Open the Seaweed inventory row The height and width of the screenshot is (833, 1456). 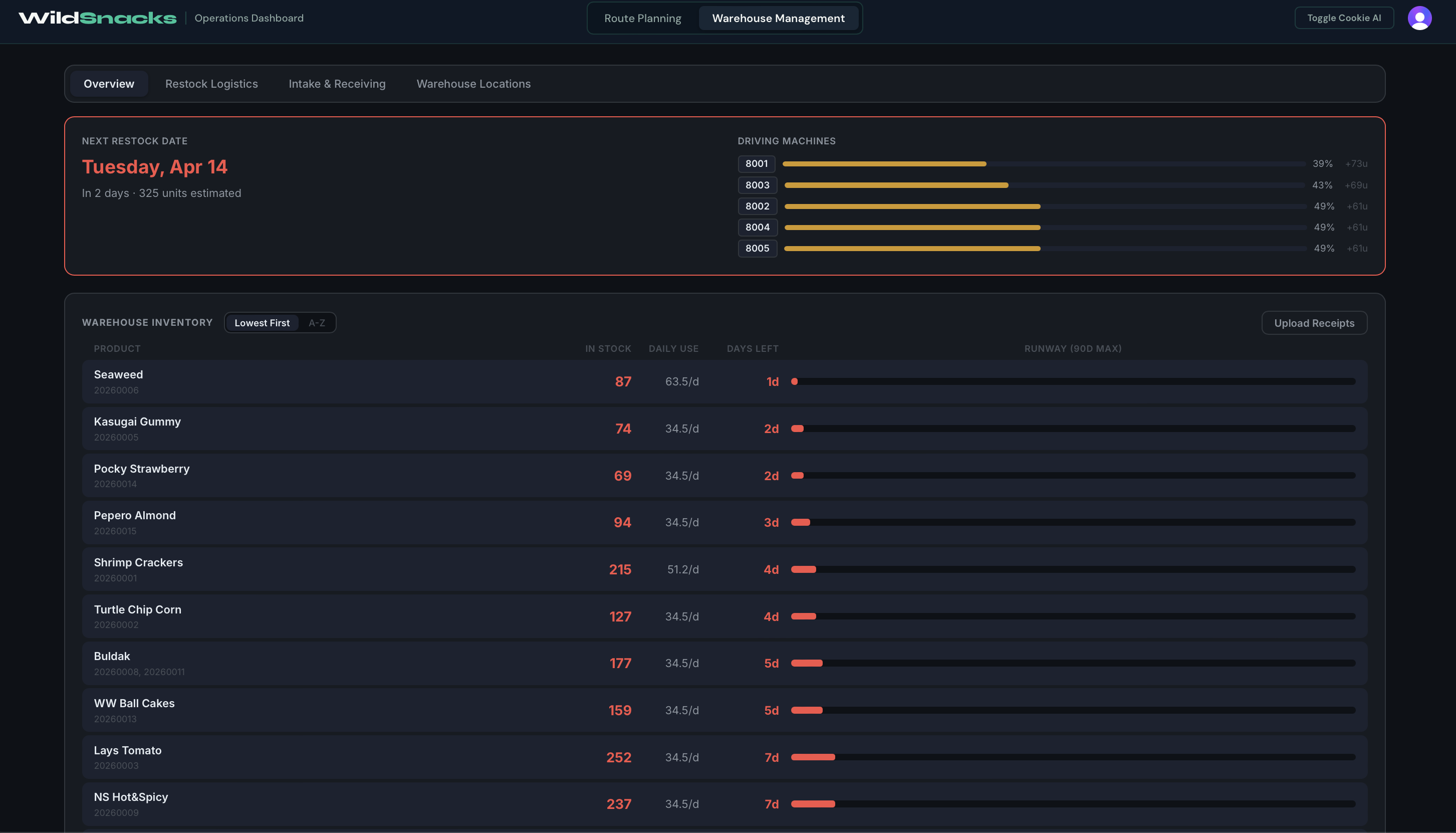[x=343, y=381]
